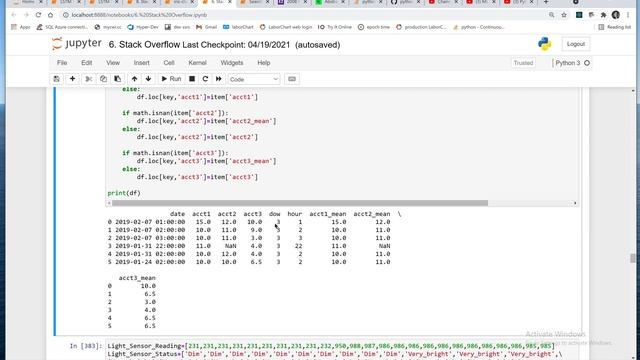The image size is (640, 360).
Task: Click the horizontal scrollbar of code cell
Action: tap(300, 203)
